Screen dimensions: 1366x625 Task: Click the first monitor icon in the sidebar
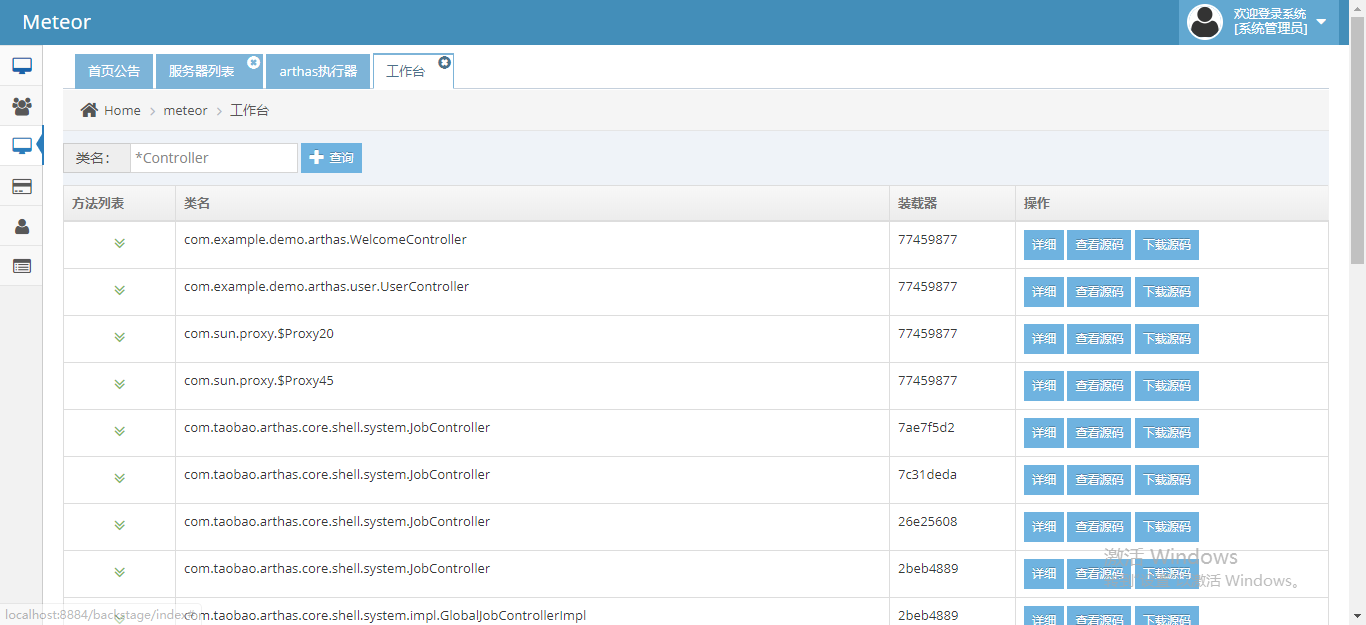coord(21,66)
